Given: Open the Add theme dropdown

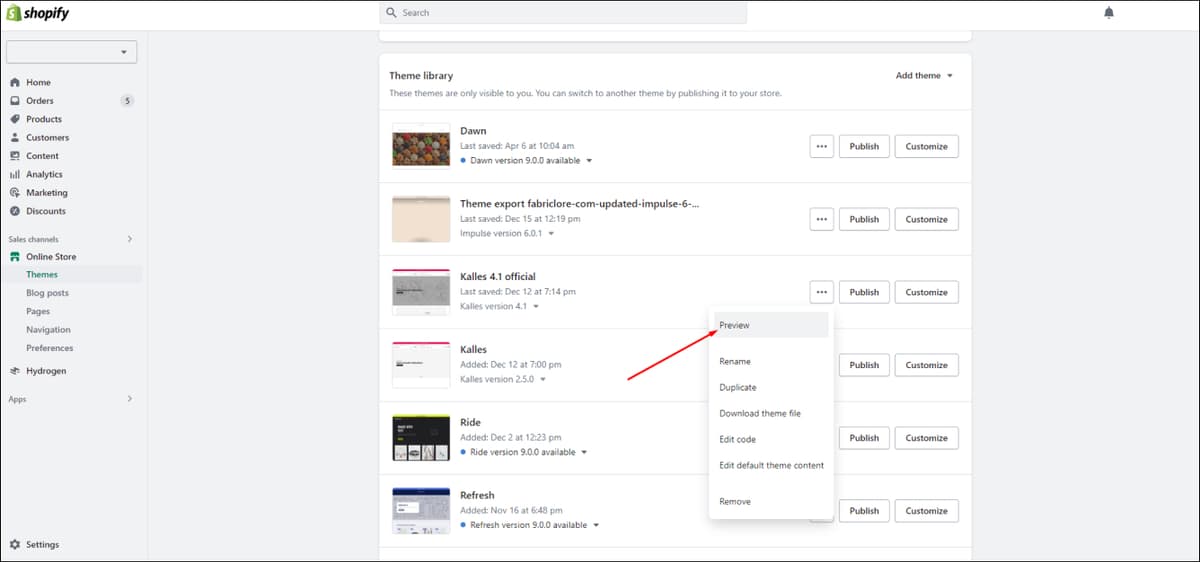Looking at the screenshot, I should click(x=925, y=76).
